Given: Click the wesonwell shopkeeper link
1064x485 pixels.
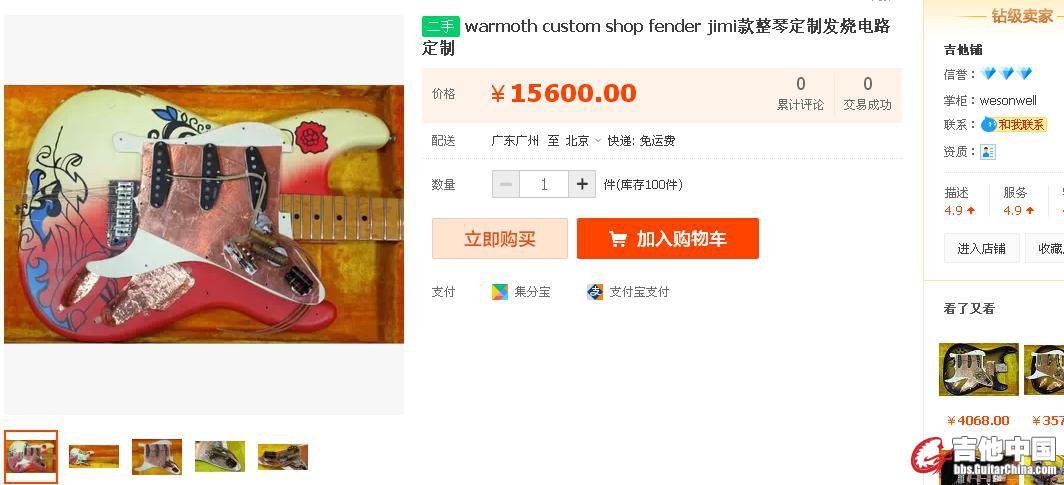Looking at the screenshot, I should point(1008,100).
